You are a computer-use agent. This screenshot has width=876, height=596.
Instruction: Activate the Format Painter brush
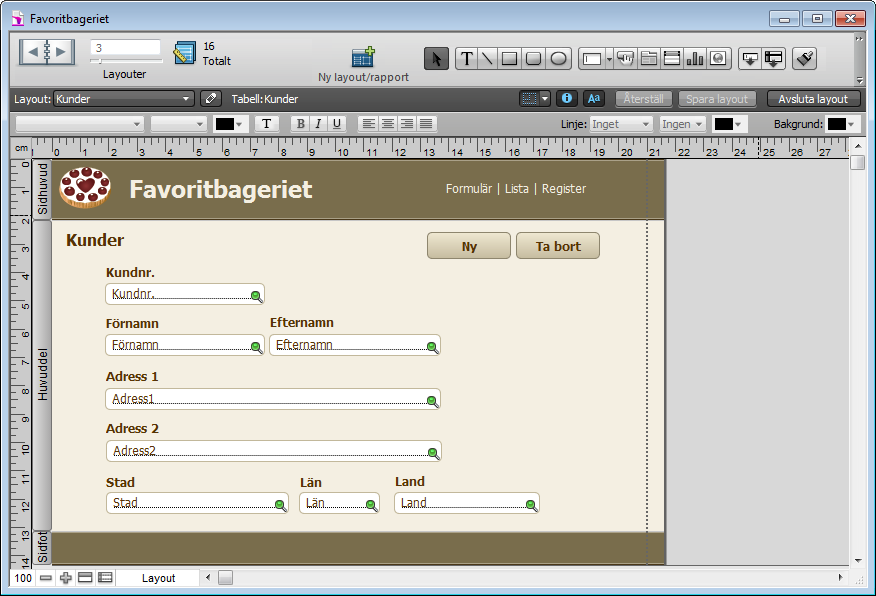tap(804, 59)
